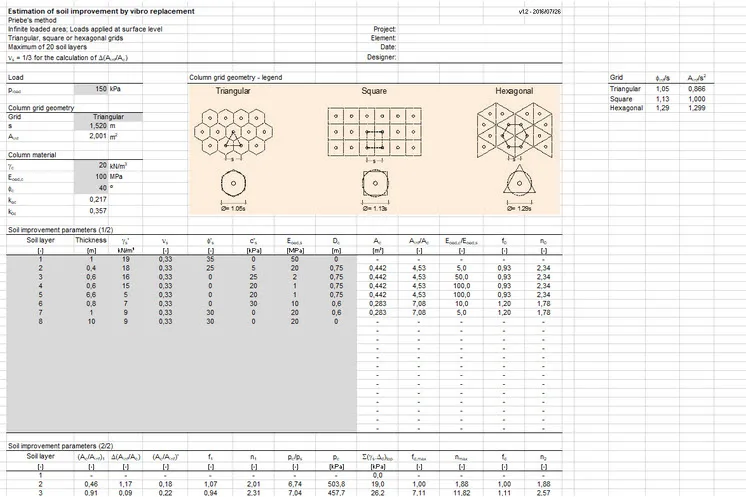This screenshot has width=746, height=497.
Task: Select the layer 7 column diameter cell 0,6
Action: (336, 312)
